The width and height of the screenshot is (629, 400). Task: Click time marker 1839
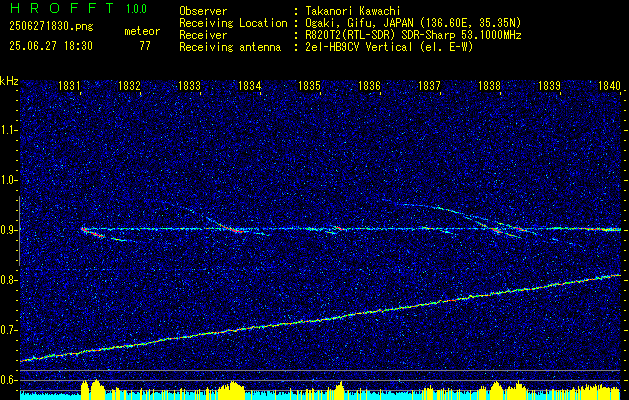tap(549, 85)
